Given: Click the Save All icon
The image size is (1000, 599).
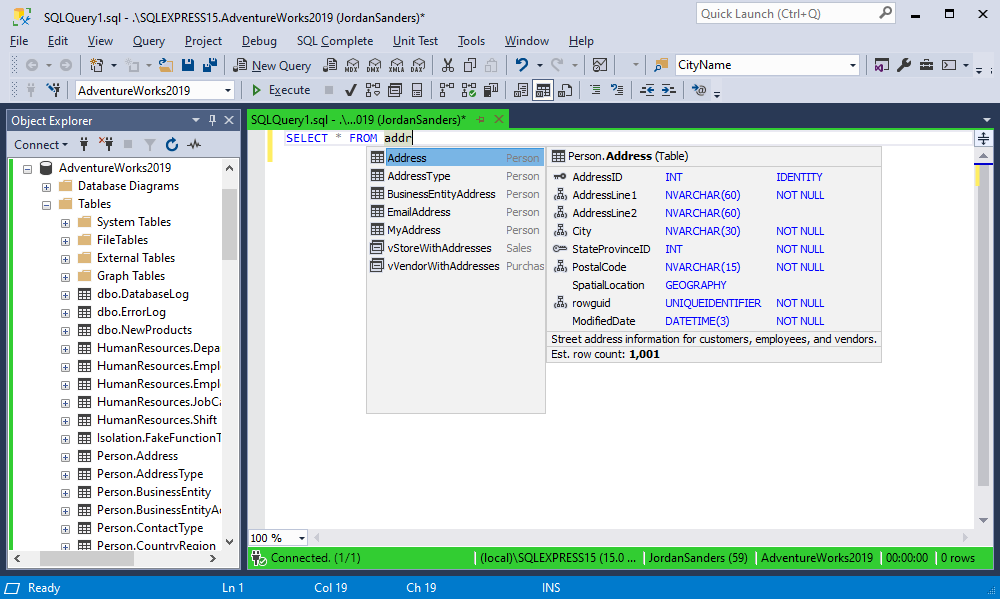Looking at the screenshot, I should (210, 65).
